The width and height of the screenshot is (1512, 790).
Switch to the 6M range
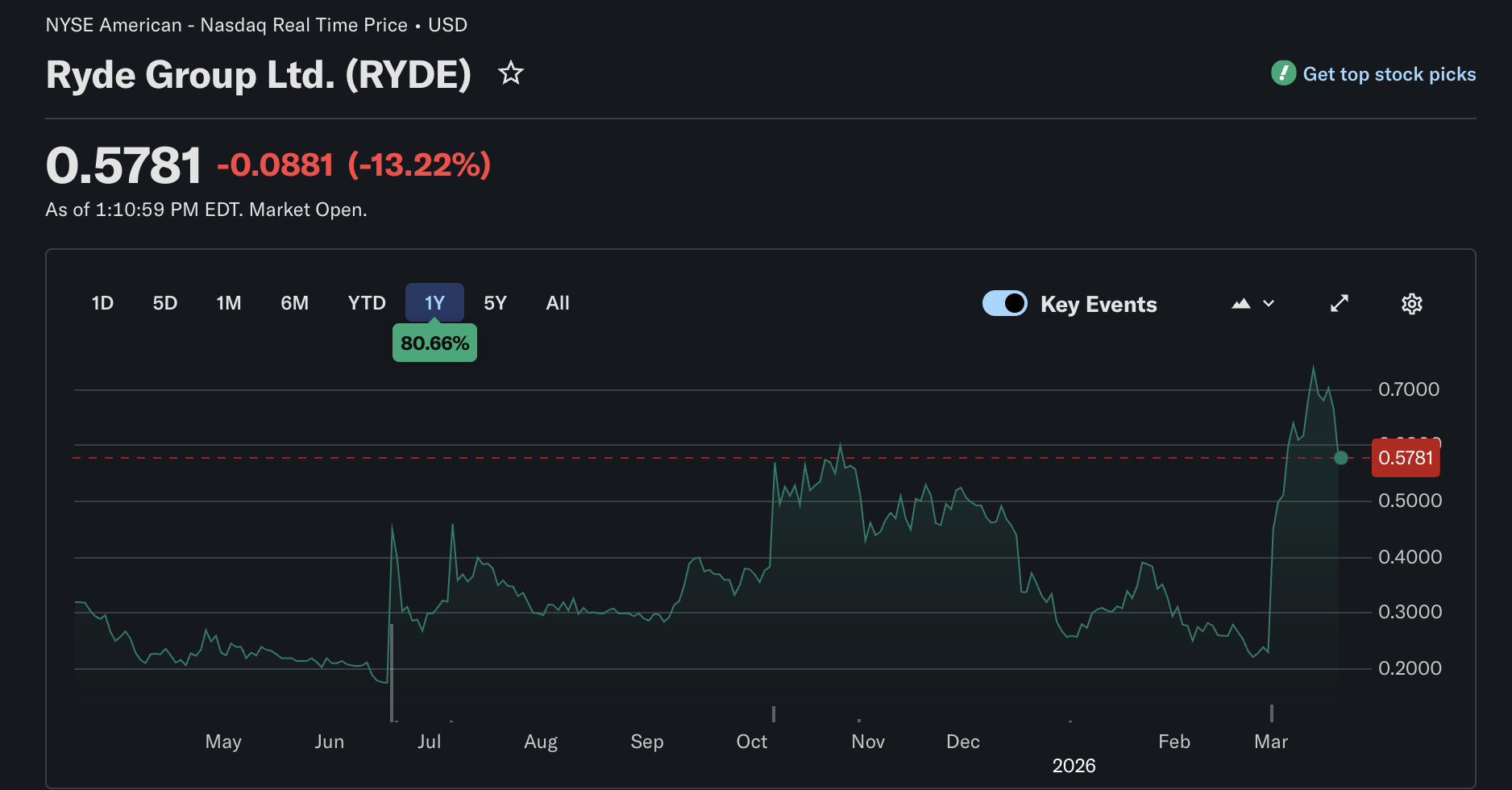click(x=294, y=302)
